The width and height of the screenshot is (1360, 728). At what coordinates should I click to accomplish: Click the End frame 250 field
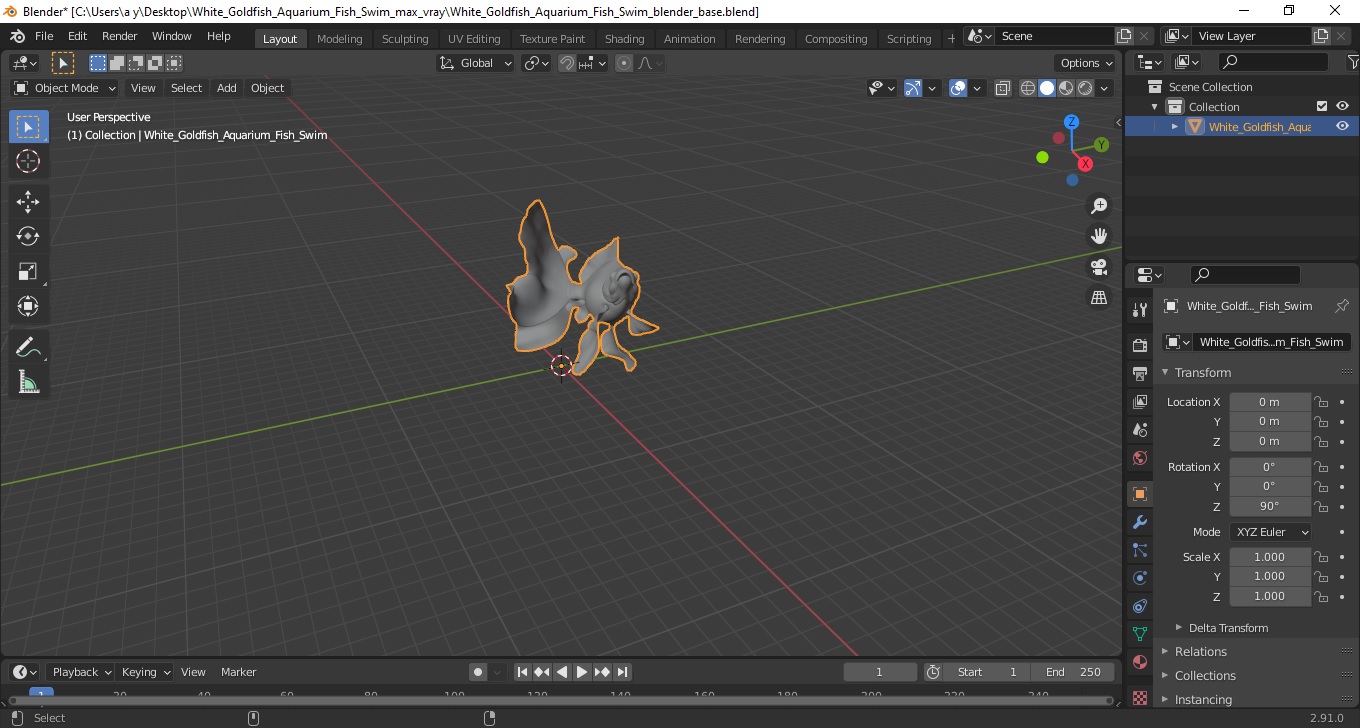coord(1074,672)
